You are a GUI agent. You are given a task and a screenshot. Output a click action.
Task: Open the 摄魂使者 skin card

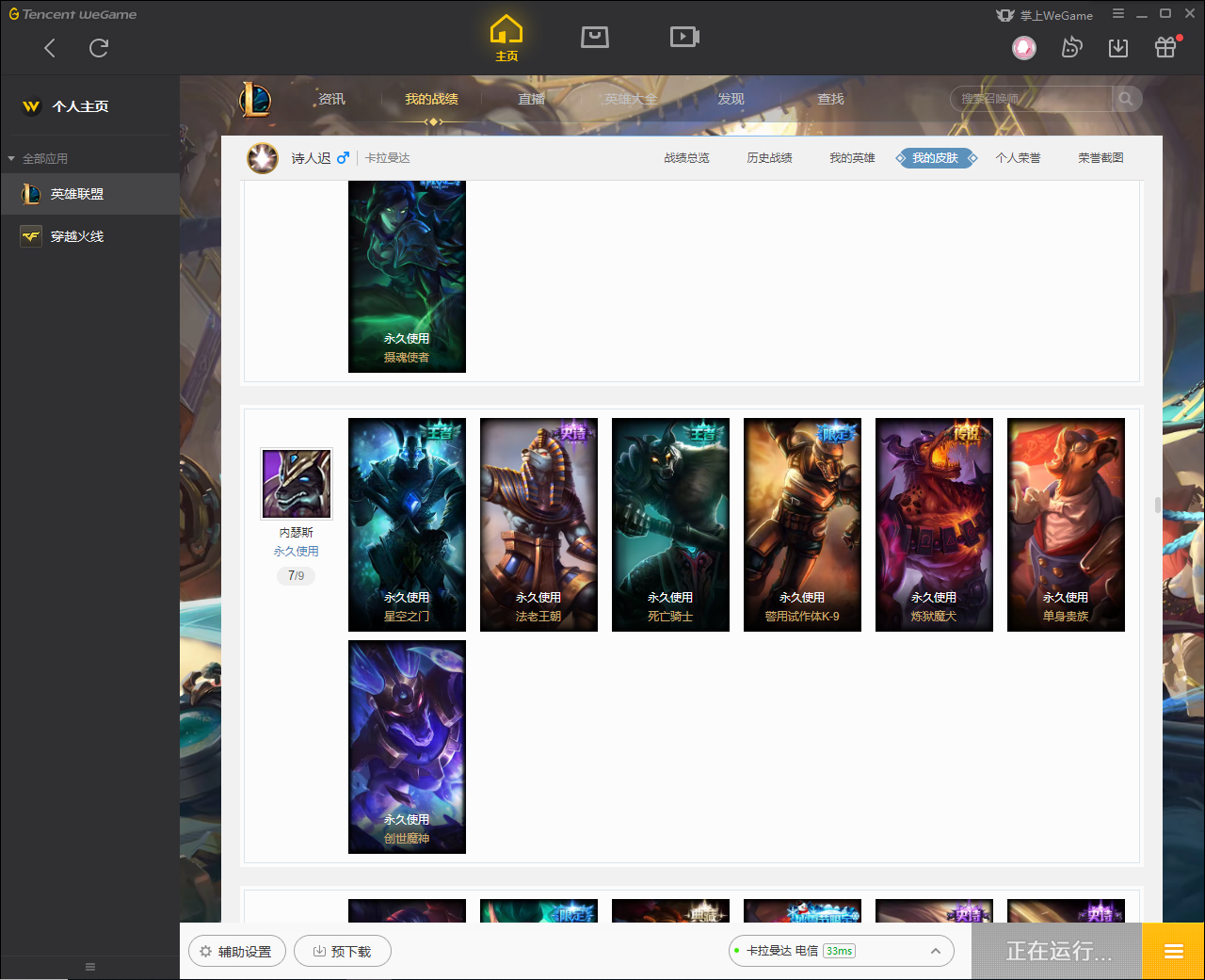tap(407, 277)
